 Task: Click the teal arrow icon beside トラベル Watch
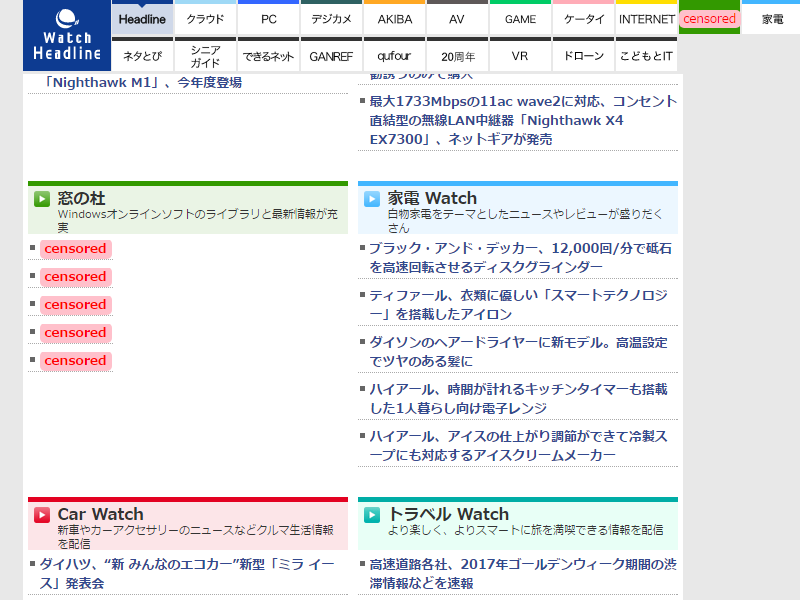tap(371, 514)
